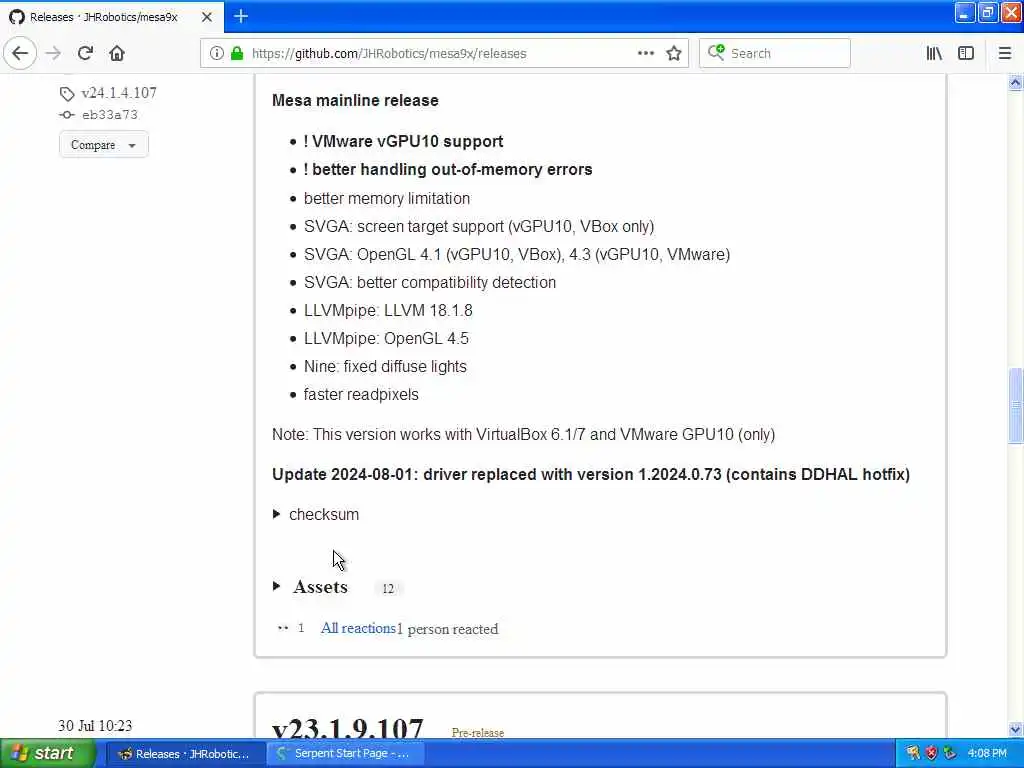
Task: Click the forward navigation arrow
Action: [x=53, y=53]
